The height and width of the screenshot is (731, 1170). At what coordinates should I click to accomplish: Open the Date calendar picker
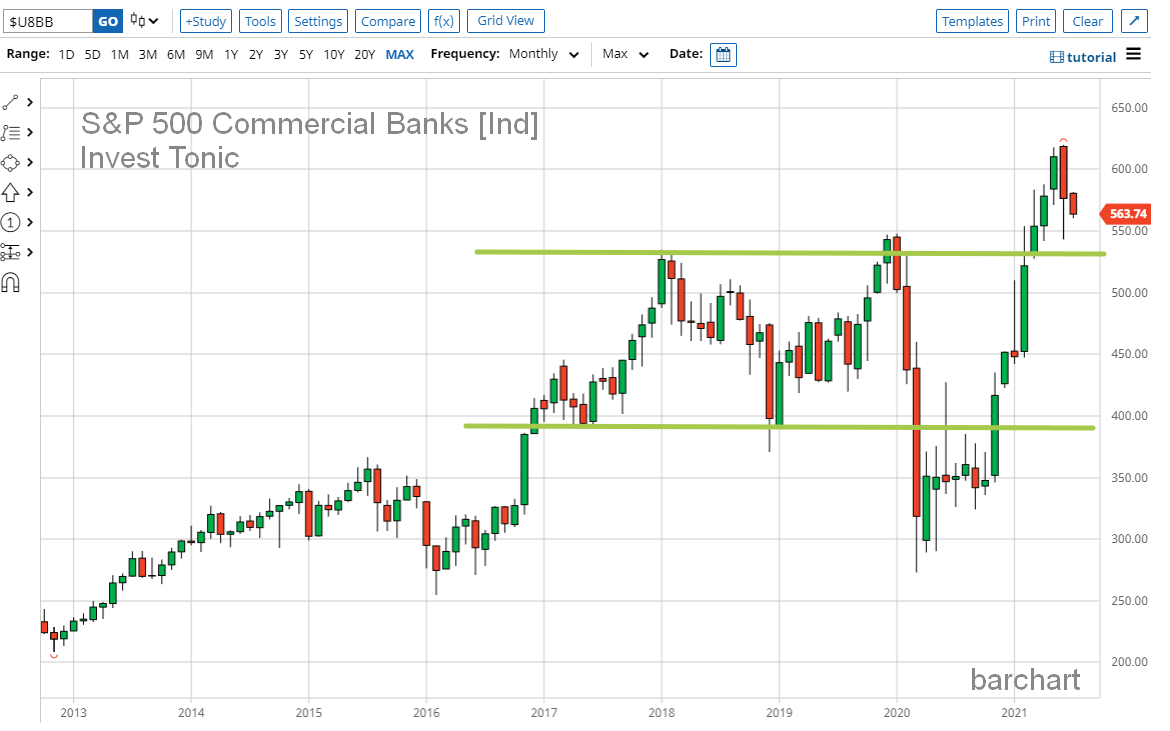tap(722, 54)
